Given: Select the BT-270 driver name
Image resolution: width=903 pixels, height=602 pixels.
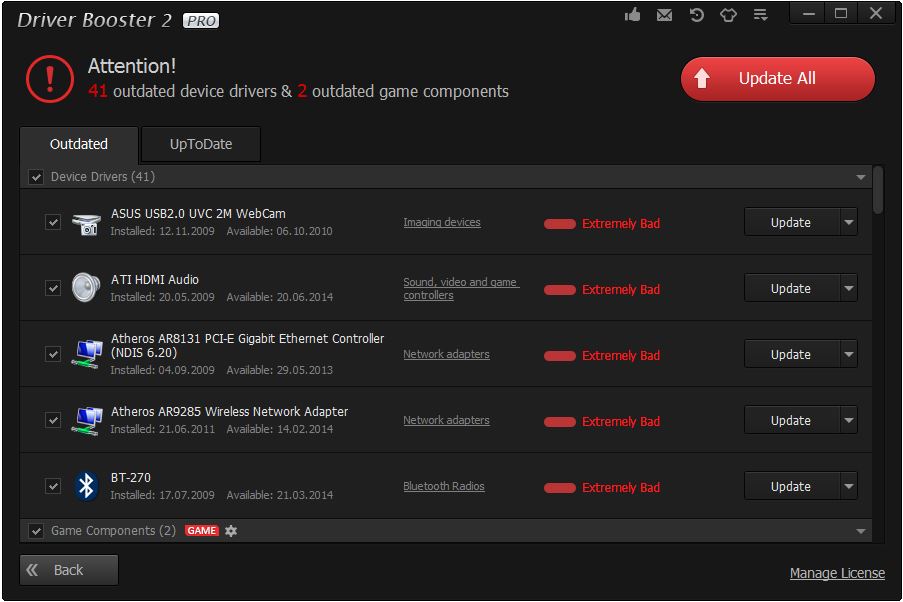Looking at the screenshot, I should 131,478.
